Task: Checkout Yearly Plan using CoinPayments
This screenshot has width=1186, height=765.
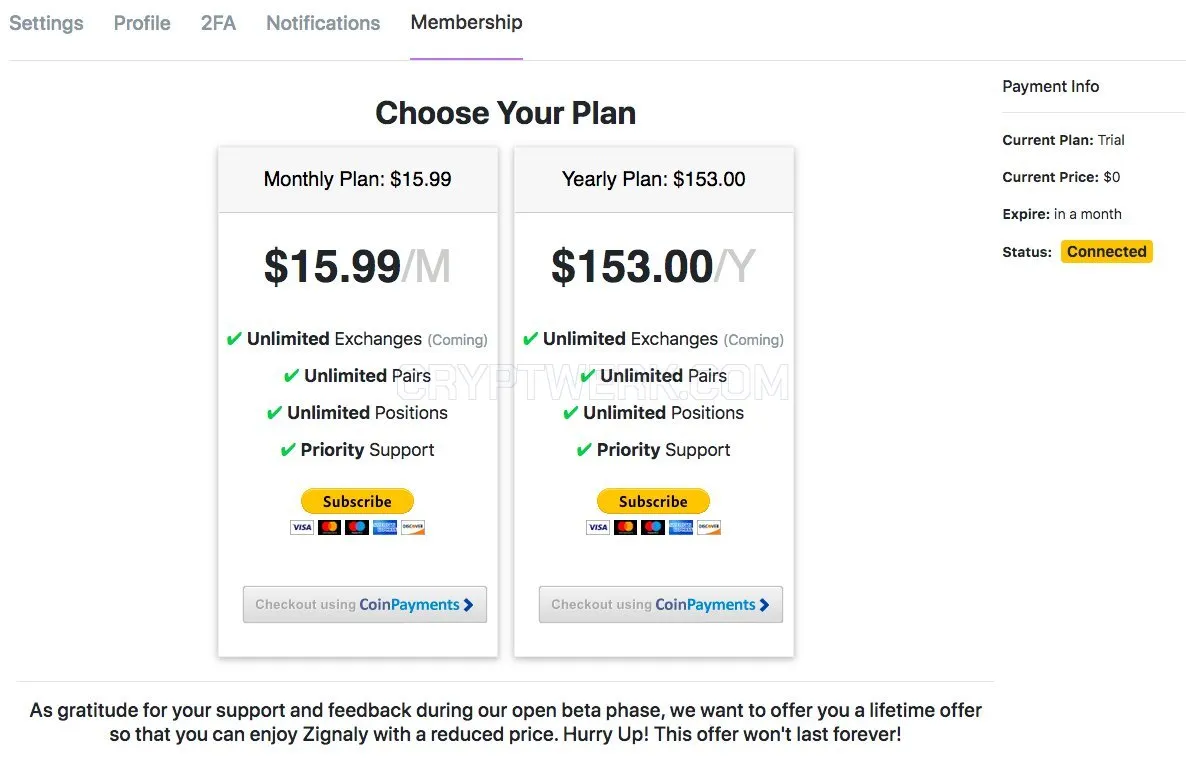Action: pyautogui.click(x=661, y=605)
